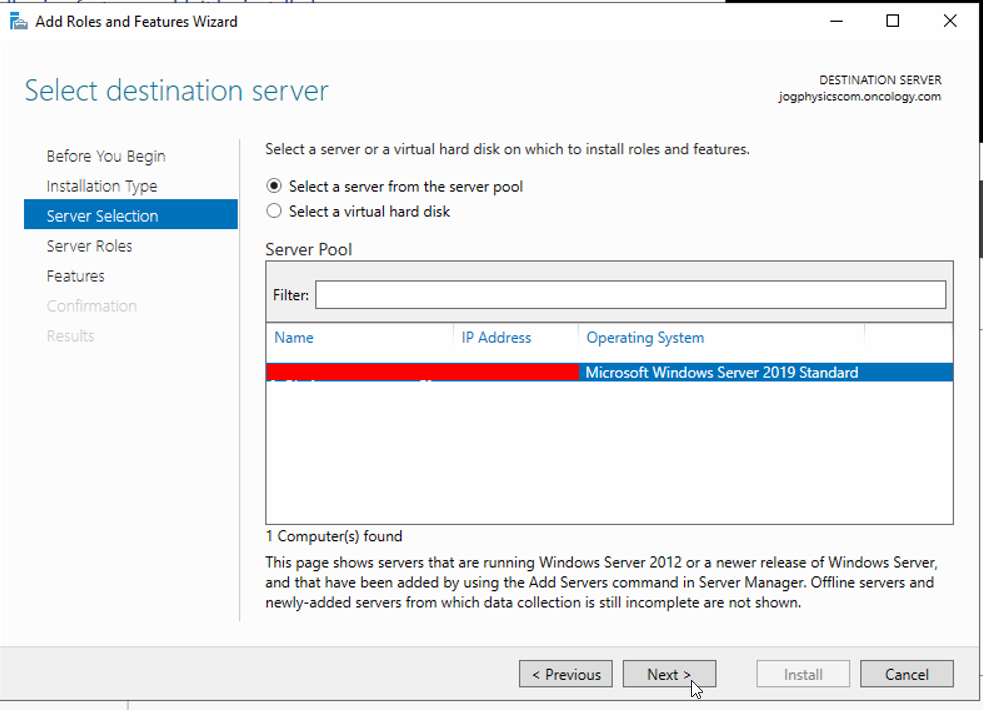The width and height of the screenshot is (983, 710).
Task: Click the Previous button
Action: [566, 674]
